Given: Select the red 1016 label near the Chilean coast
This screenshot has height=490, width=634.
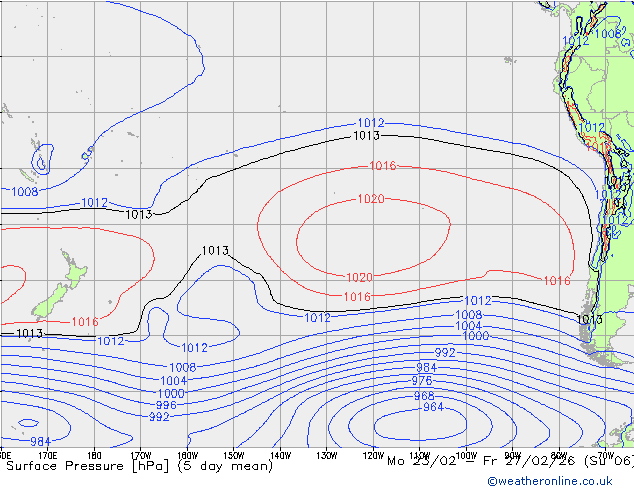Looking at the screenshot, I should click(x=557, y=281).
